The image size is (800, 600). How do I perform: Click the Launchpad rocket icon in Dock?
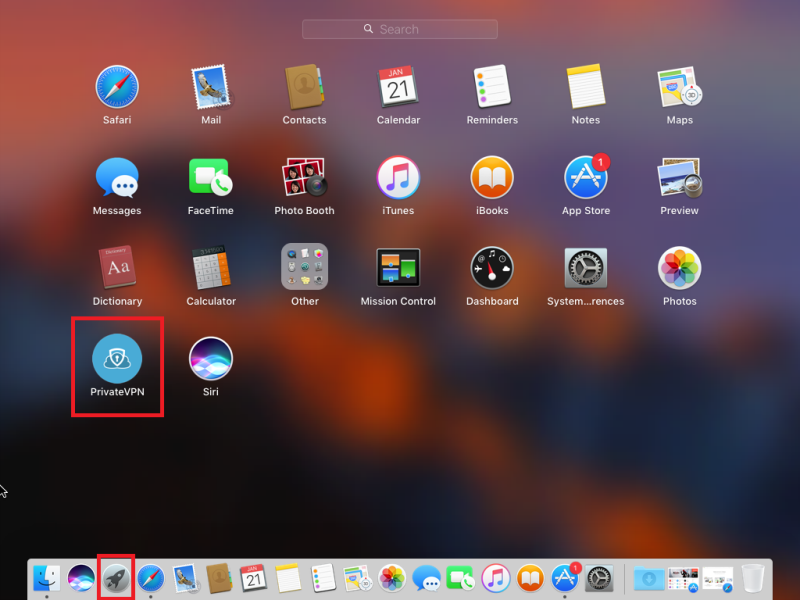[115, 578]
